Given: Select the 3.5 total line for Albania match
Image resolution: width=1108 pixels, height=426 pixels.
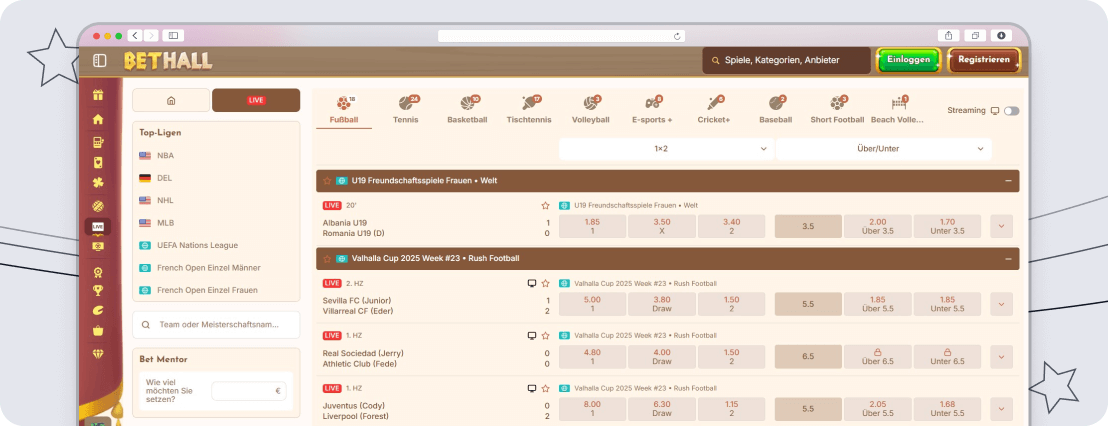Looking at the screenshot, I should tap(808, 226).
